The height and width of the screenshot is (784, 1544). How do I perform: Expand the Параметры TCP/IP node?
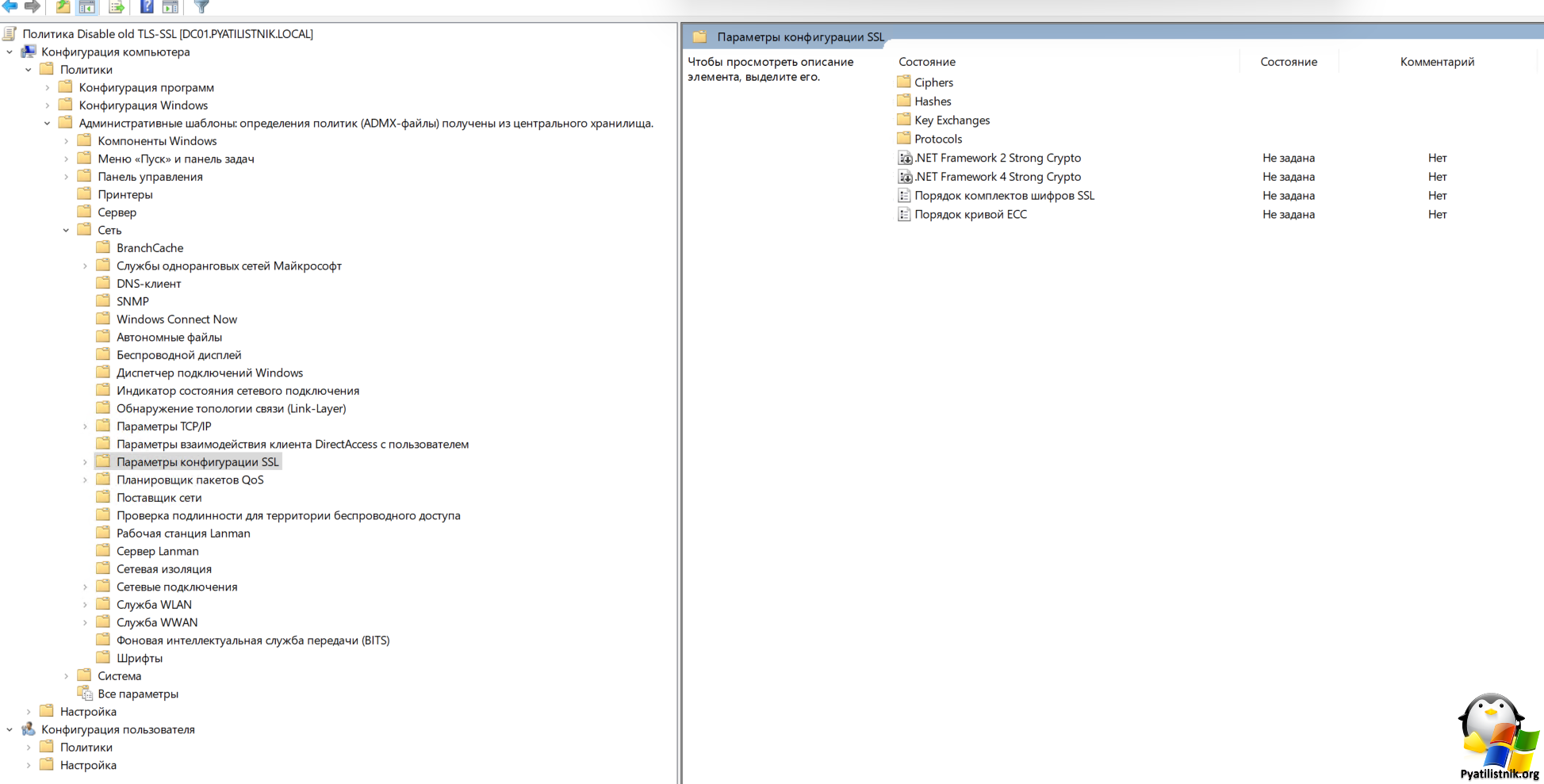(85, 426)
